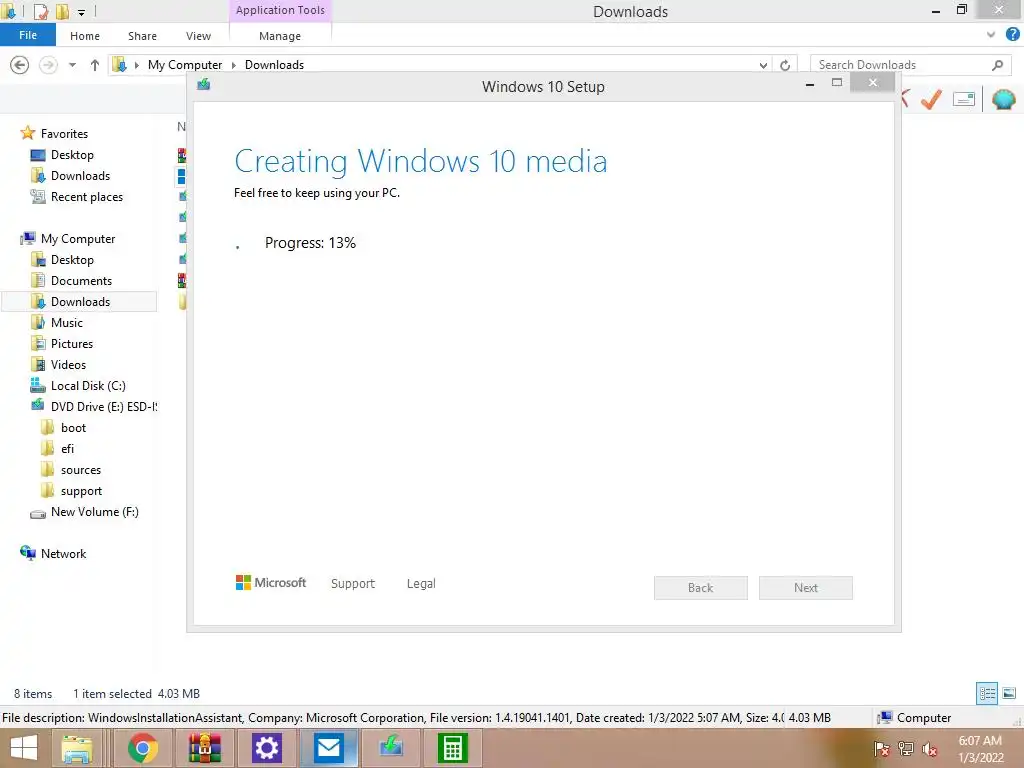Open the address bar history dropdown
This screenshot has height=768, width=1024.
click(763, 65)
